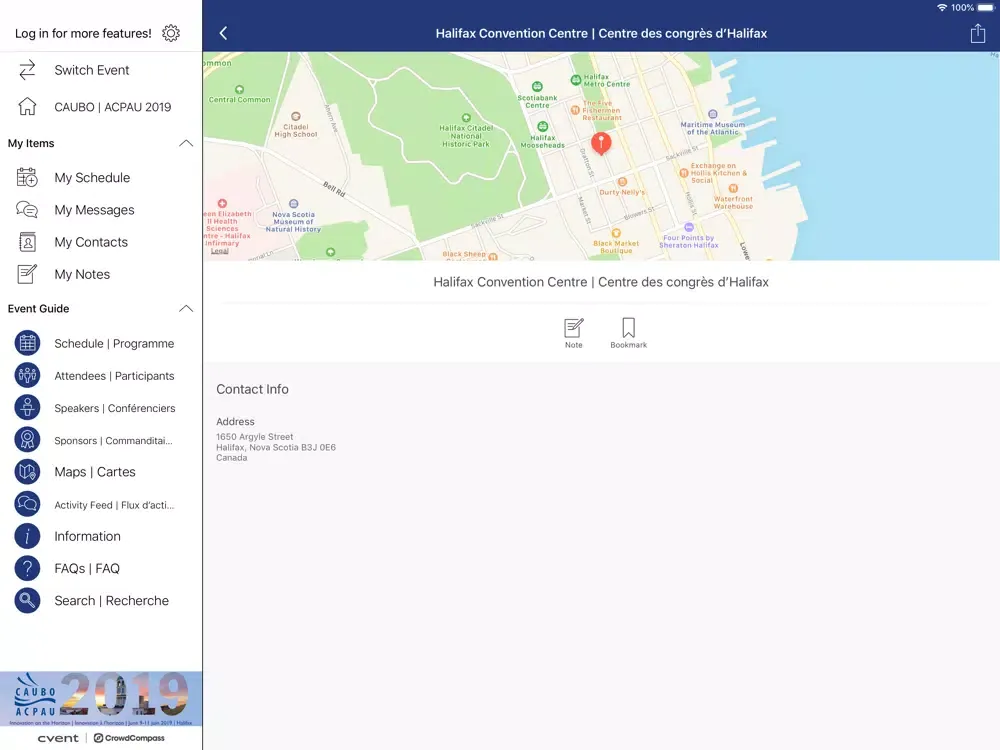Open Sponsors | Commanditai... label

(x=114, y=441)
